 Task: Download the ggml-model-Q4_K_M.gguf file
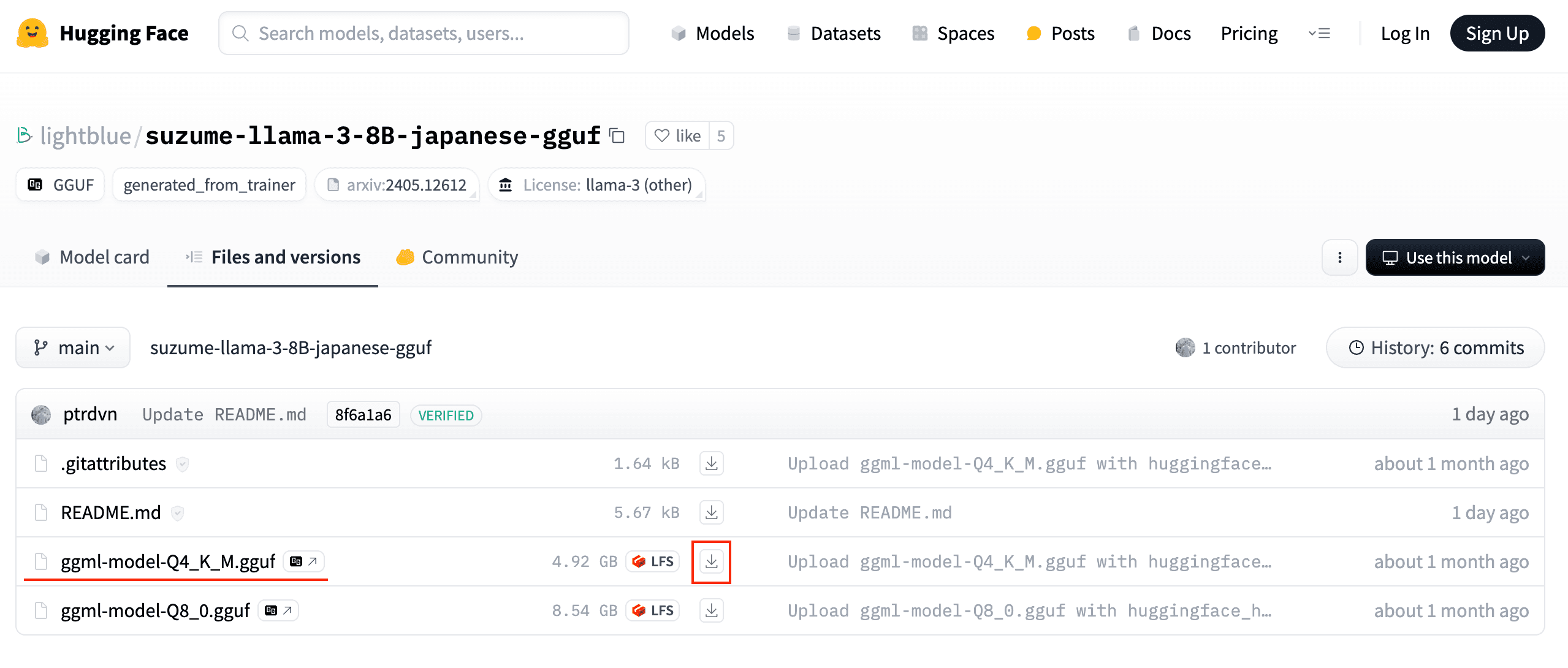pos(711,561)
